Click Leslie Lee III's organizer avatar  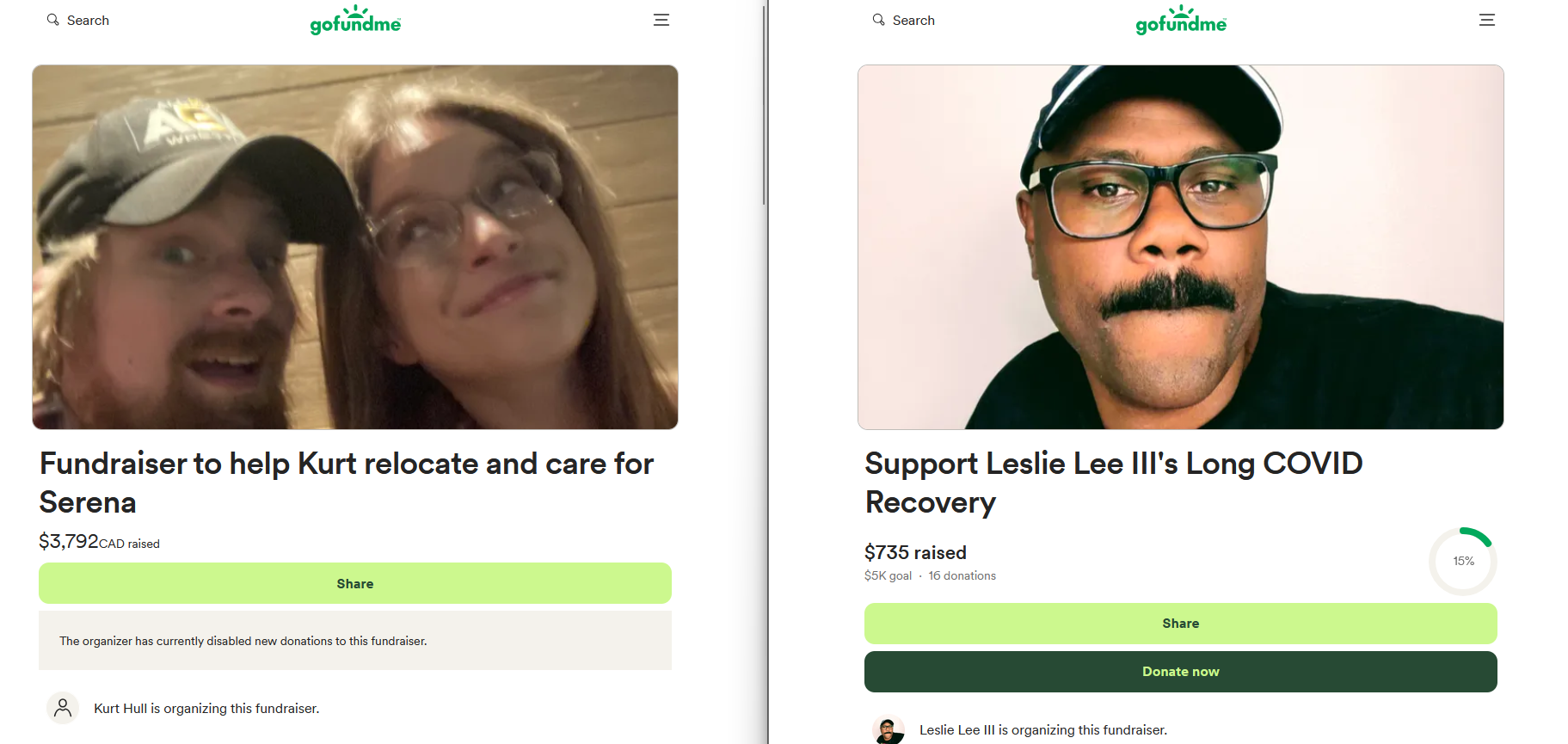(x=889, y=729)
